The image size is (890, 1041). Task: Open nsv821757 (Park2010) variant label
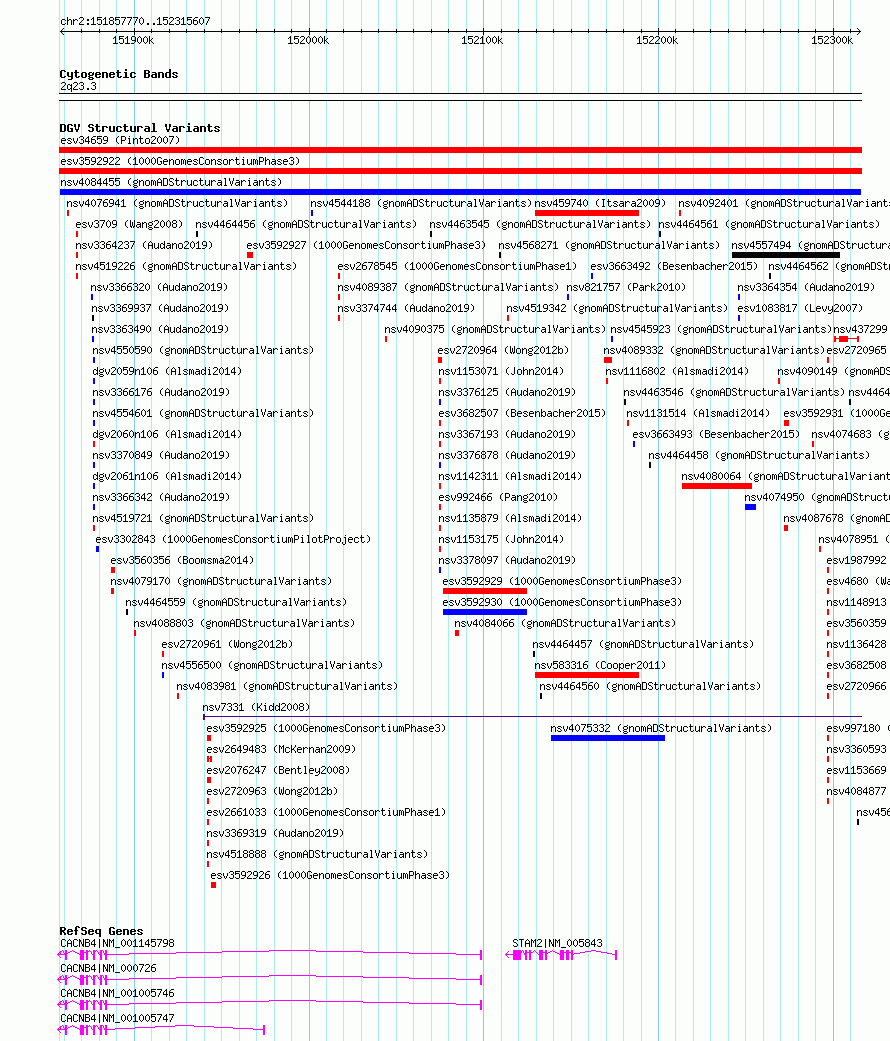(x=626, y=287)
